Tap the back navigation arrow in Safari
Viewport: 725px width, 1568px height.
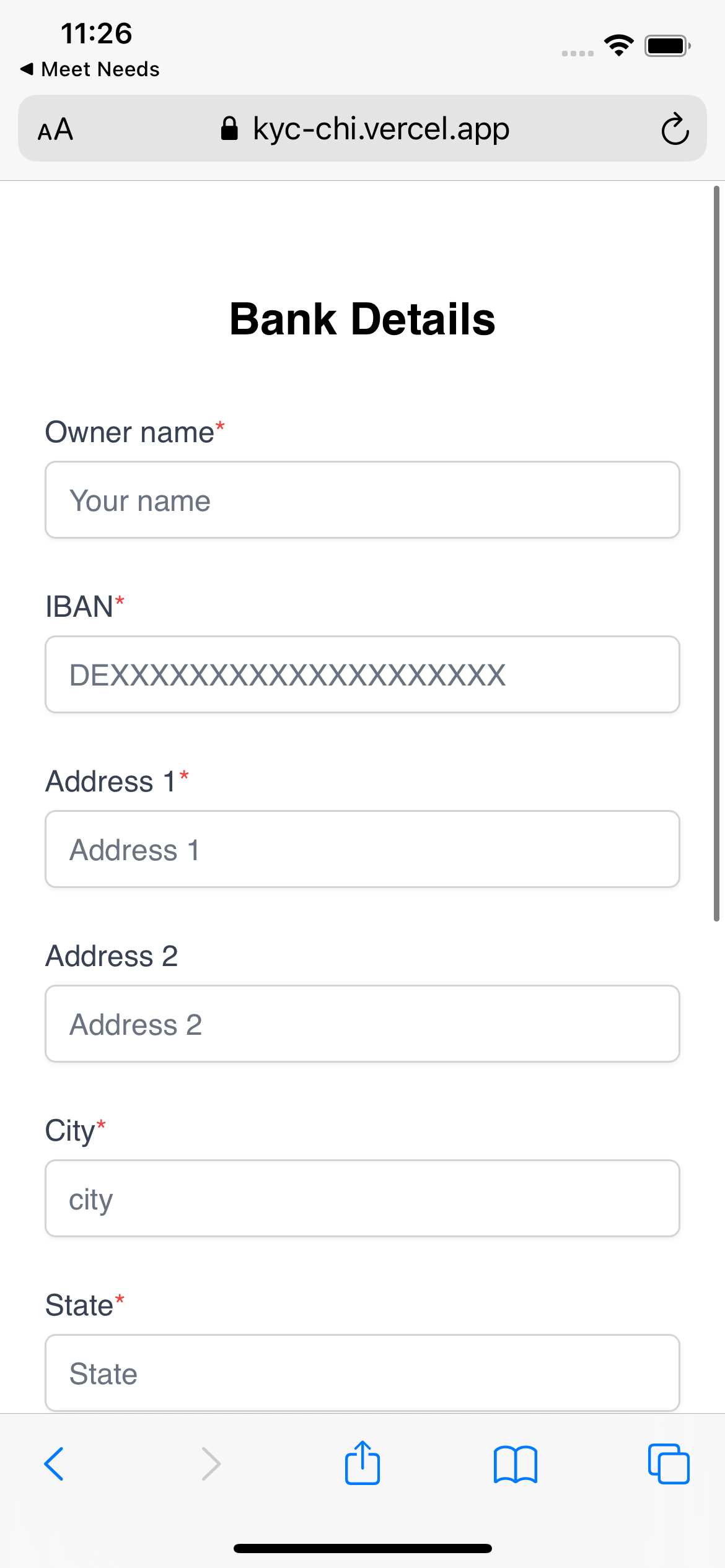coord(55,1465)
